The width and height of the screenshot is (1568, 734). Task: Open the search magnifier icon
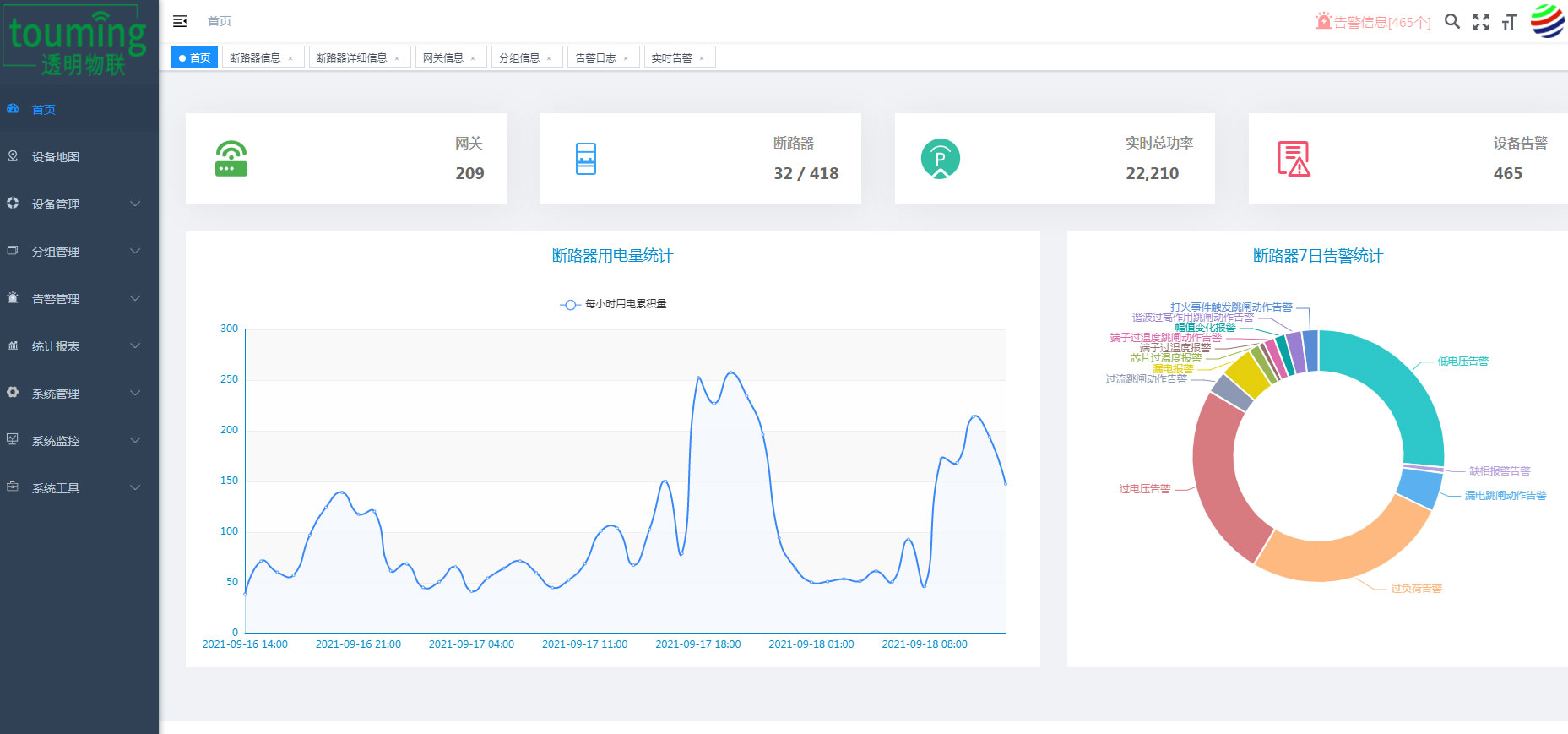[x=1451, y=21]
